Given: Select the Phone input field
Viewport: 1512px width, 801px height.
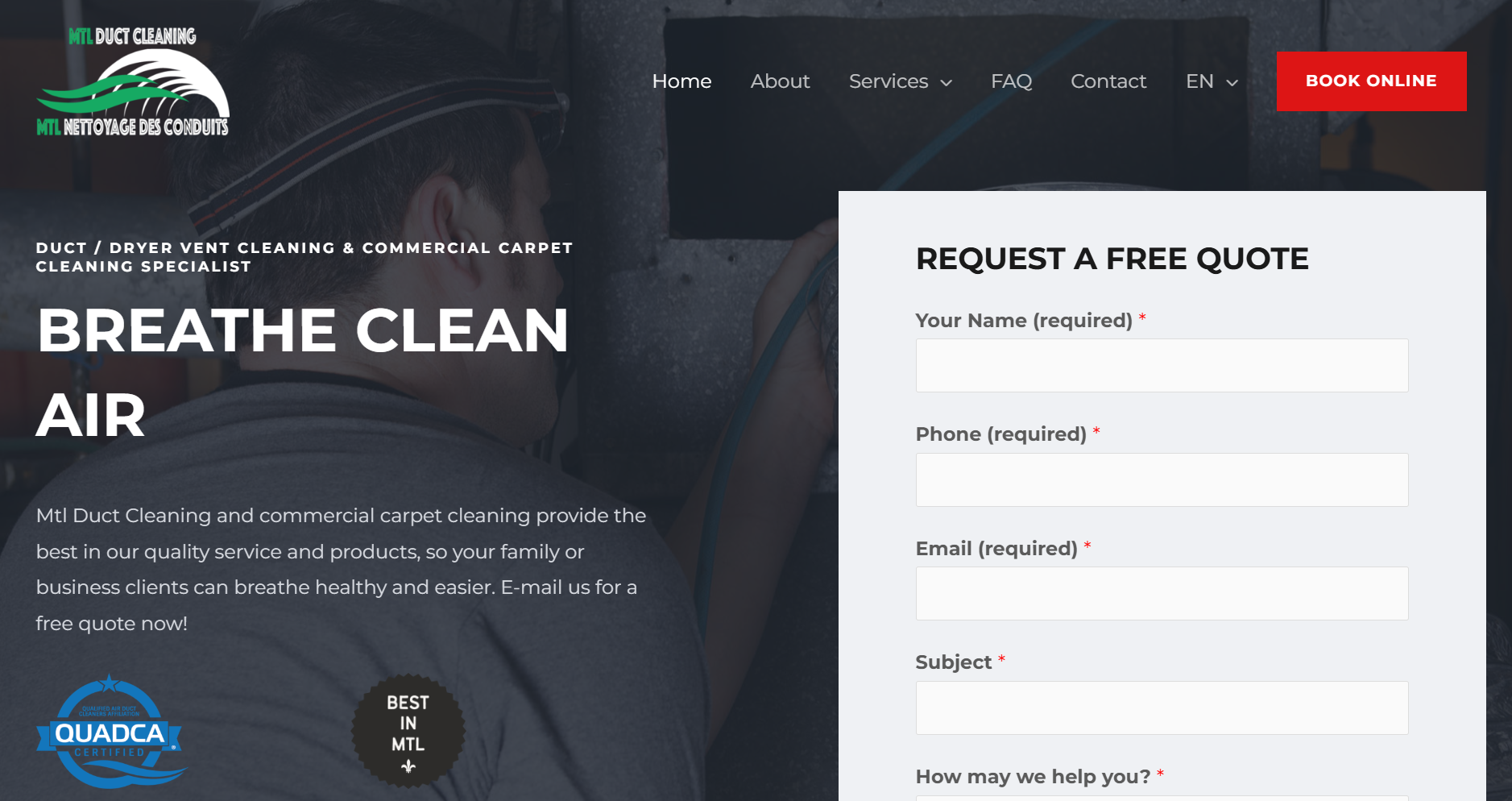Looking at the screenshot, I should tap(1162, 479).
